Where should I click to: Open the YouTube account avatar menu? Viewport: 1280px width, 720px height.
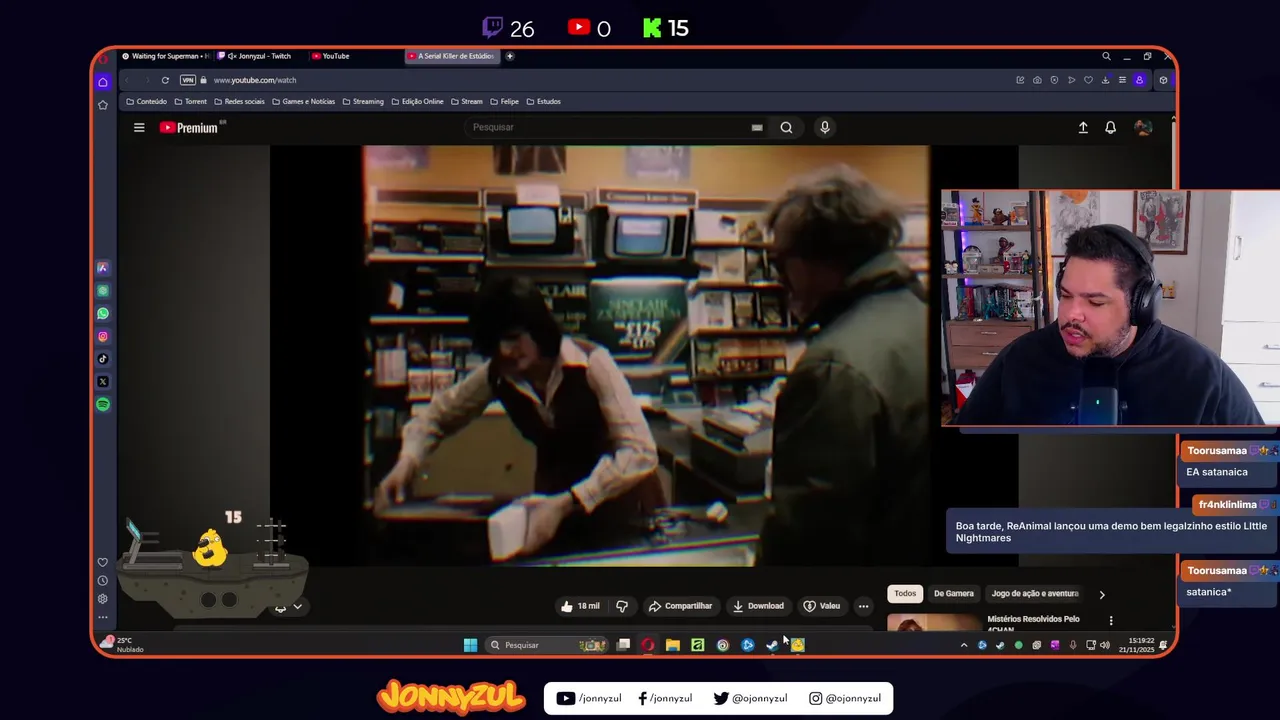click(1143, 127)
